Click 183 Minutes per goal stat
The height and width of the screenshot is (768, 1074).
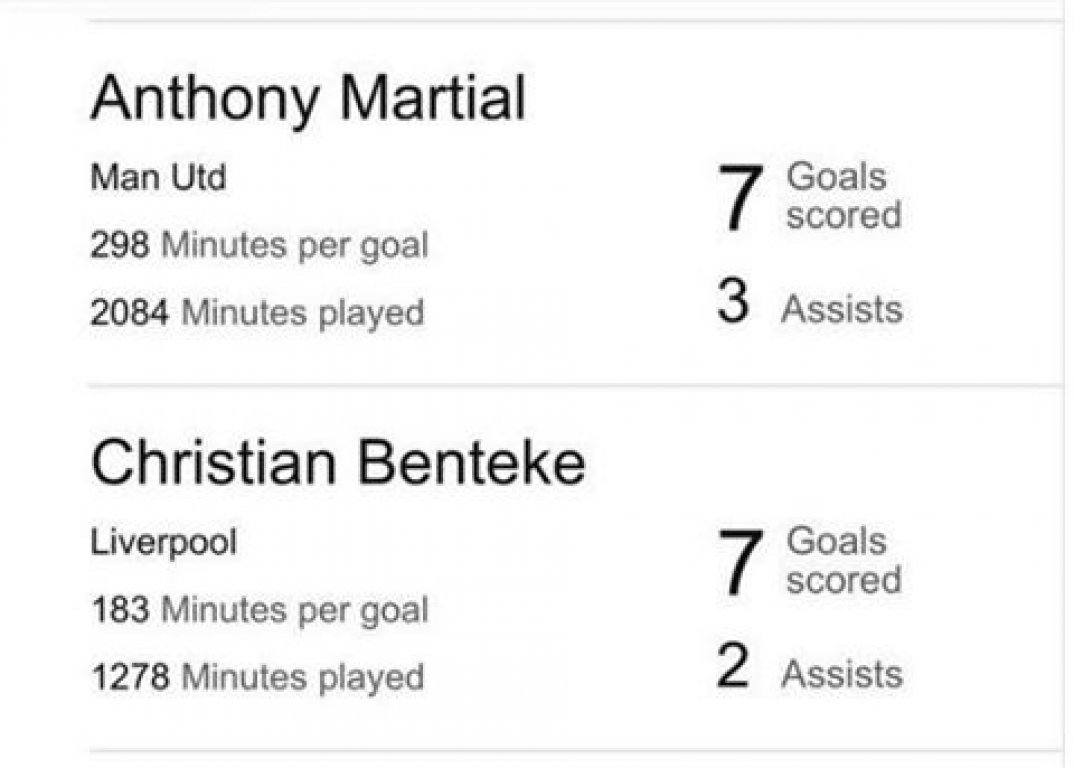click(x=260, y=610)
